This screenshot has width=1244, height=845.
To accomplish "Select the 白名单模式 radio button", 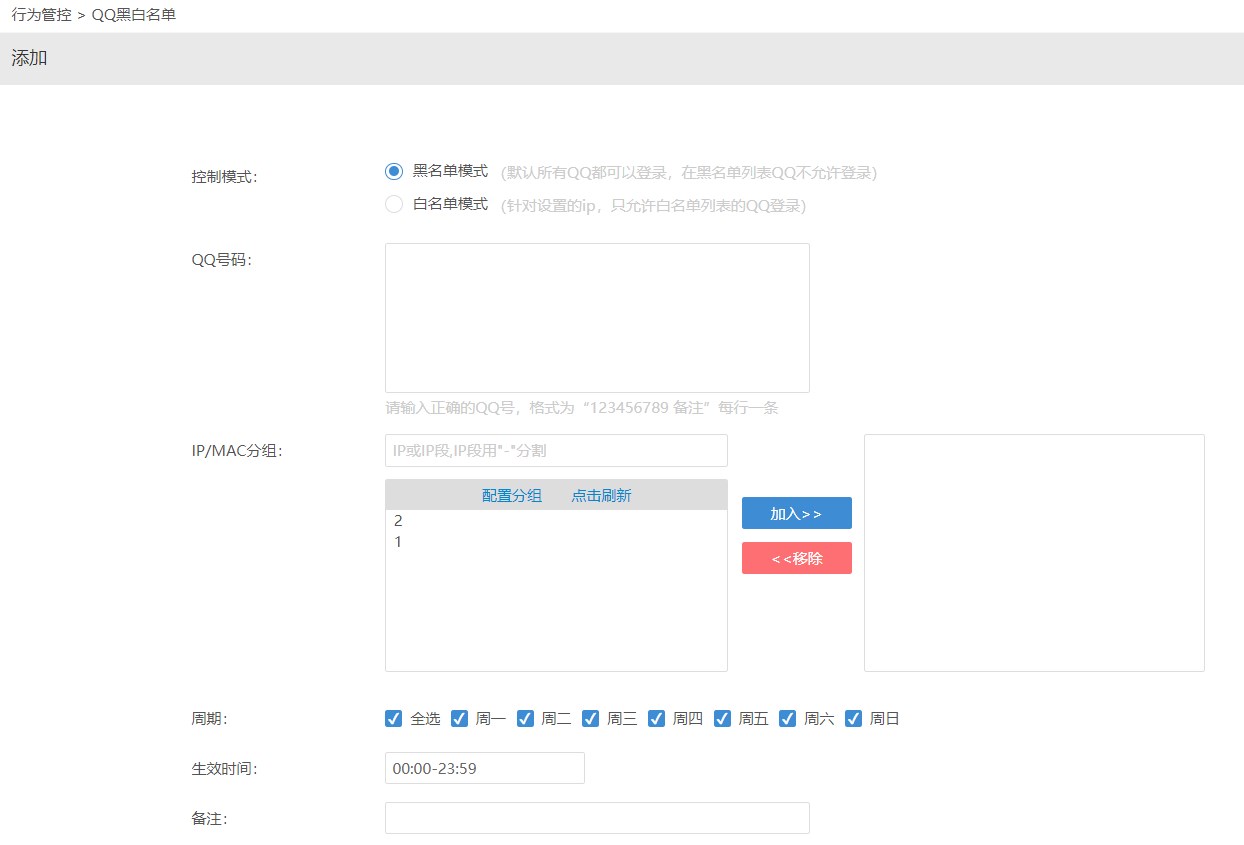I will coord(394,205).
